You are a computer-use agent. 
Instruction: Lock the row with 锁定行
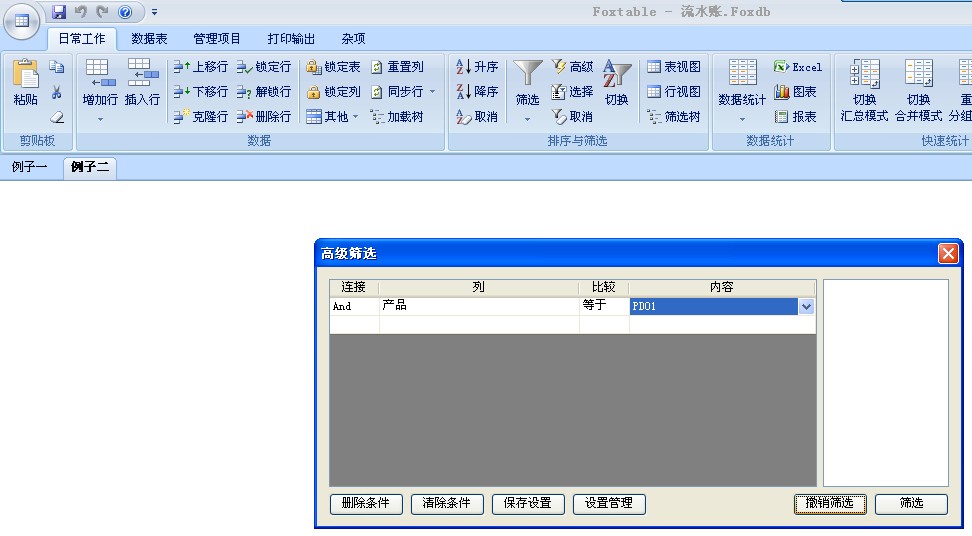click(x=264, y=67)
